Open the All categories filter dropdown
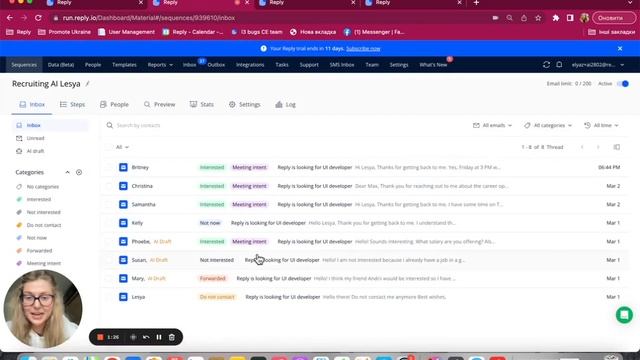 pyautogui.click(x=548, y=125)
